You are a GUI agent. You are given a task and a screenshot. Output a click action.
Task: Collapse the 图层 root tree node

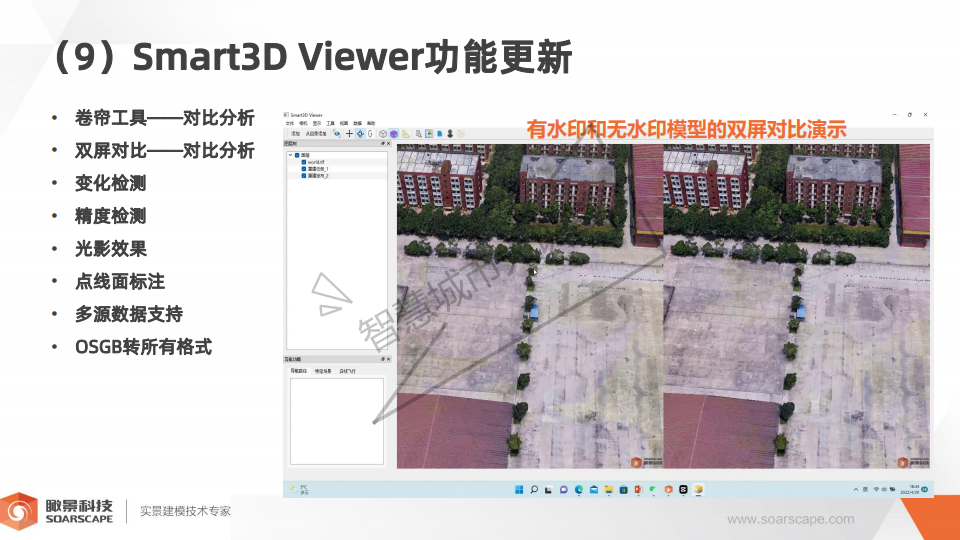pos(290,155)
